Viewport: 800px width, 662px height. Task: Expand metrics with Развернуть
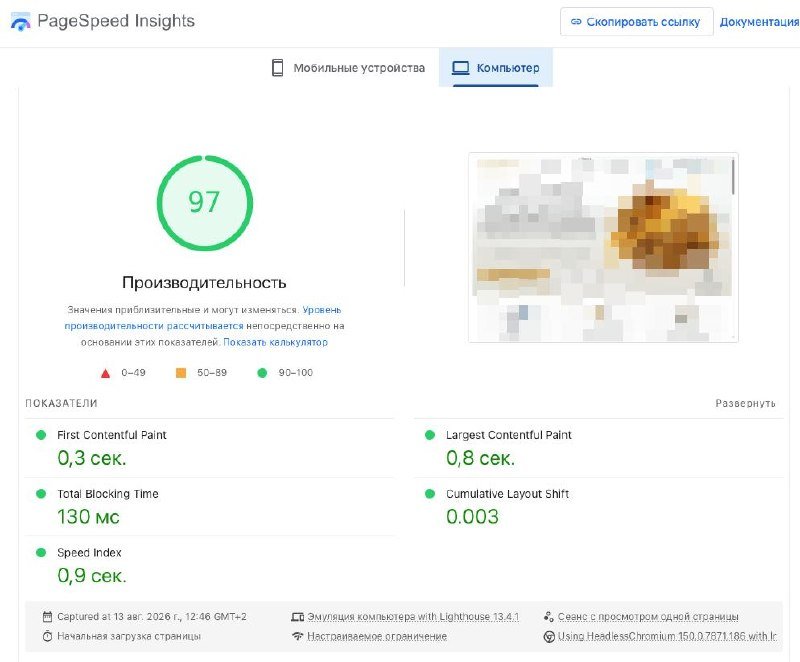[x=745, y=403]
